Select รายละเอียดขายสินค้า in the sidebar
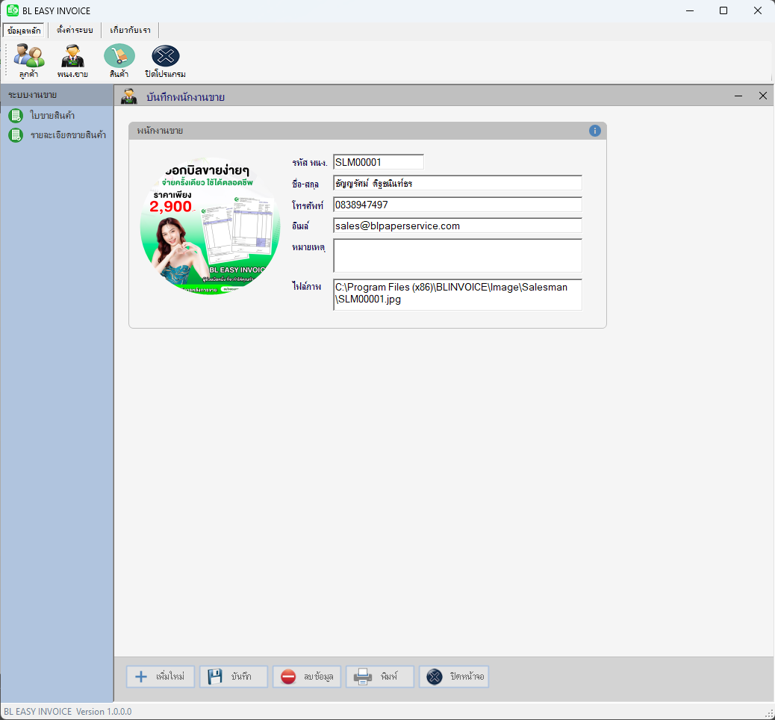The height and width of the screenshot is (720, 775). tap(67, 135)
